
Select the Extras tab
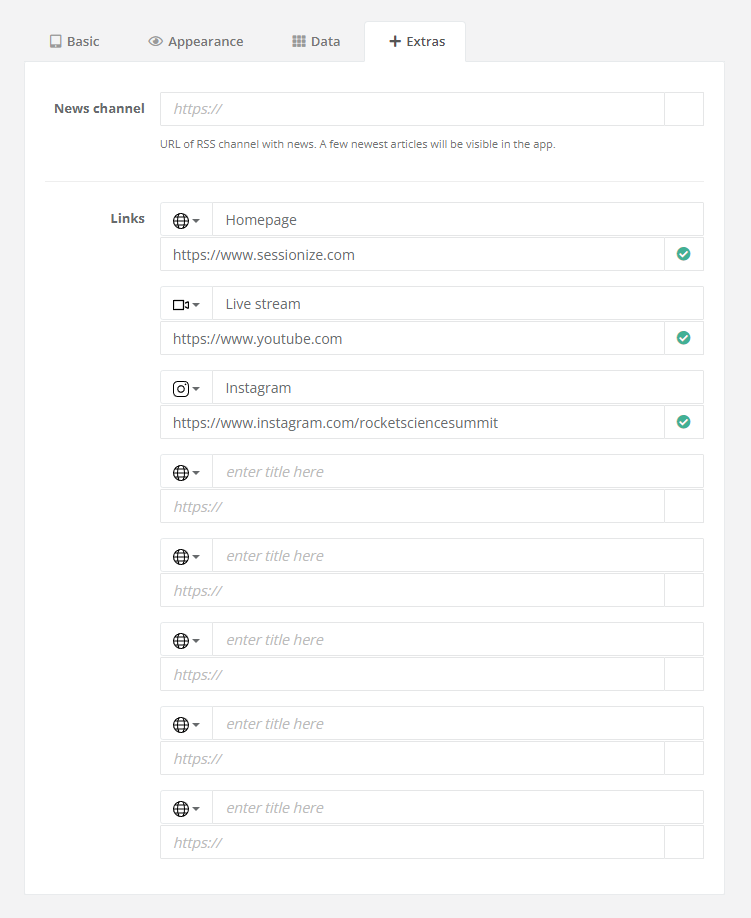(x=417, y=42)
